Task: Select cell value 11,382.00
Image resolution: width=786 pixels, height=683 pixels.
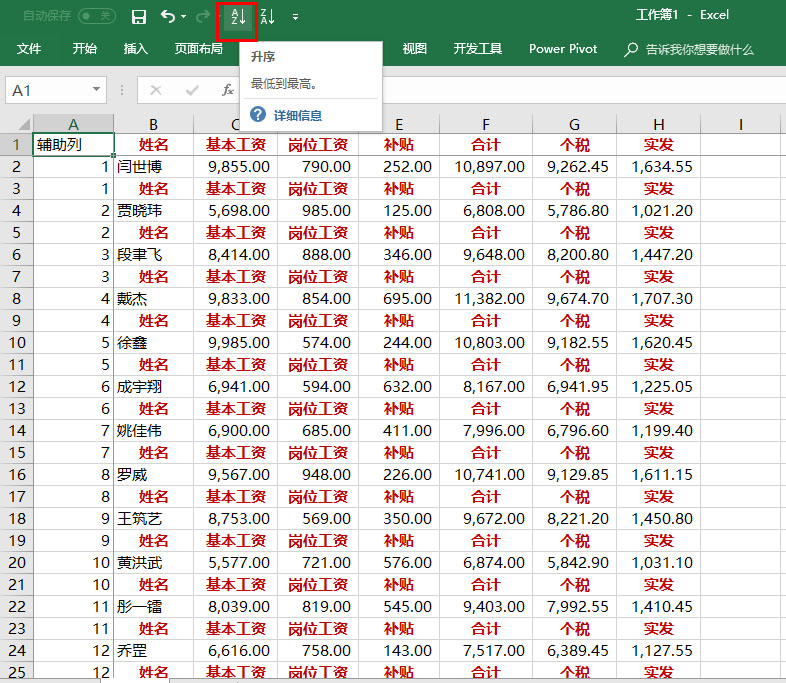Action: point(486,299)
